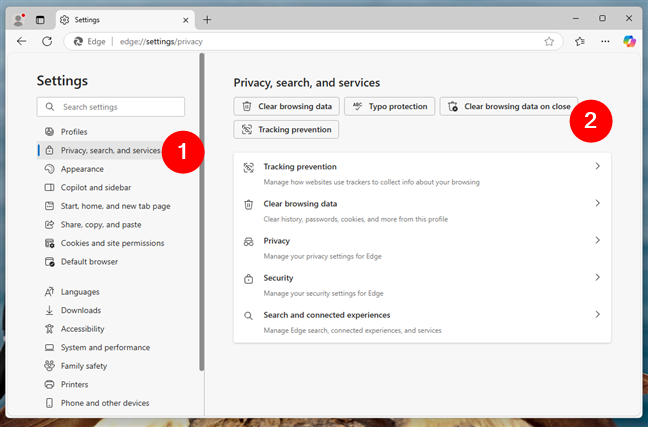The image size is (648, 427).
Task: Open the tab actions menu icon
Action: pyautogui.click(x=40, y=20)
